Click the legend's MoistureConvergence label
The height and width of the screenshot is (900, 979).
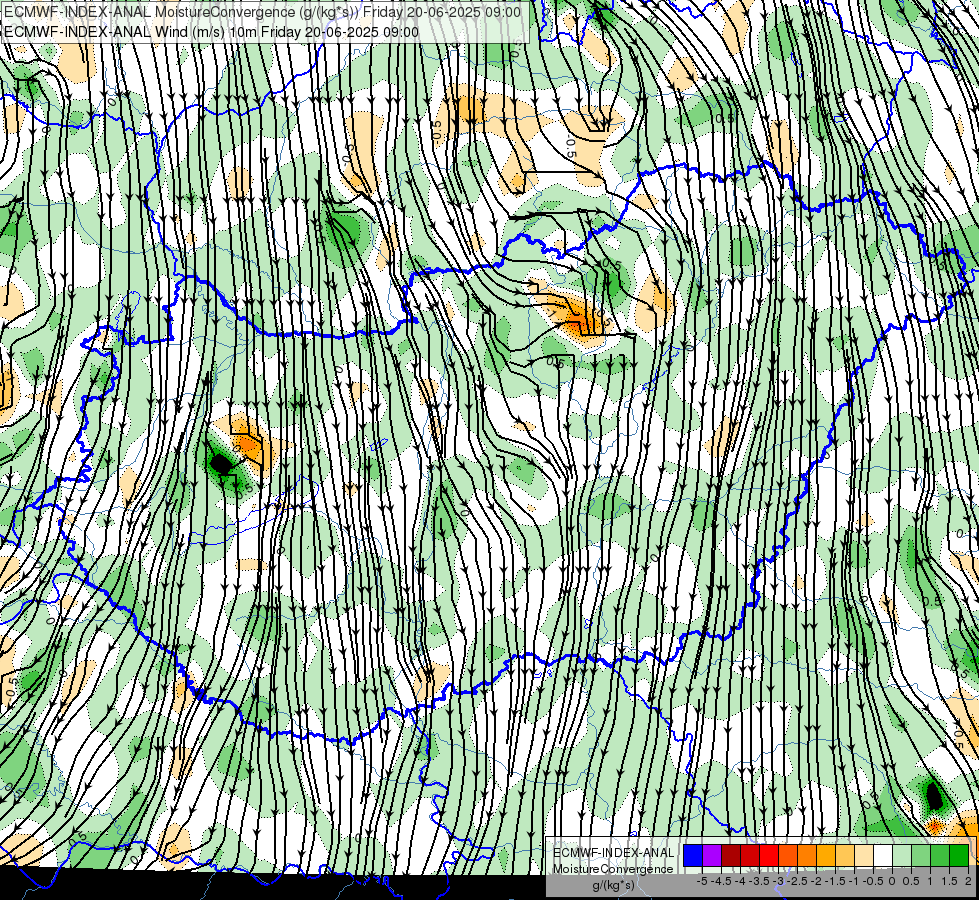(x=613, y=869)
